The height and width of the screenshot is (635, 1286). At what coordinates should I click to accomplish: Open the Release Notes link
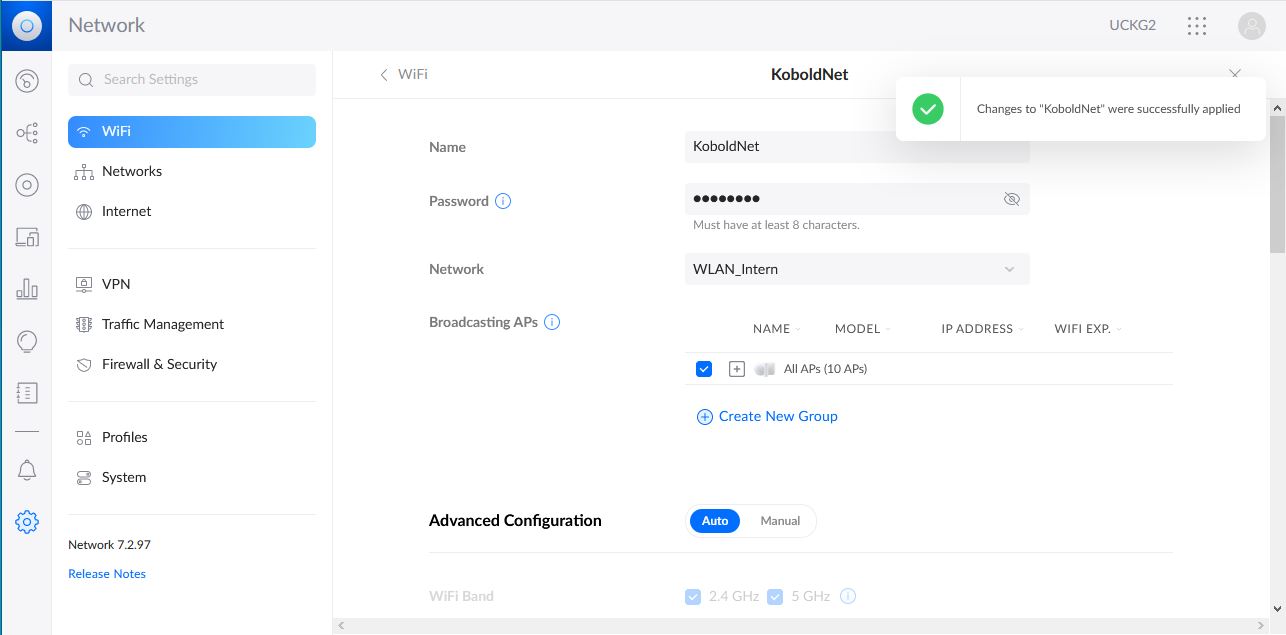(107, 574)
